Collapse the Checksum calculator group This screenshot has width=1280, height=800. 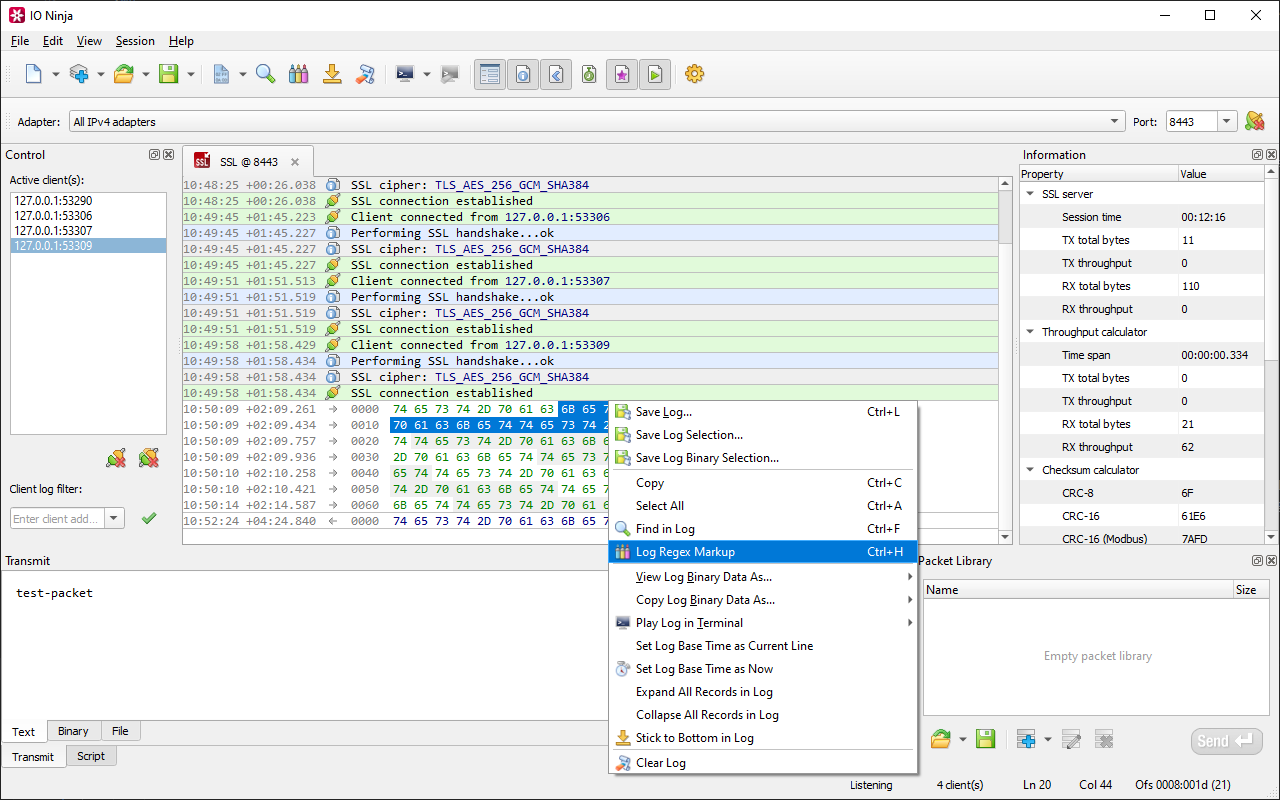(x=1030, y=470)
